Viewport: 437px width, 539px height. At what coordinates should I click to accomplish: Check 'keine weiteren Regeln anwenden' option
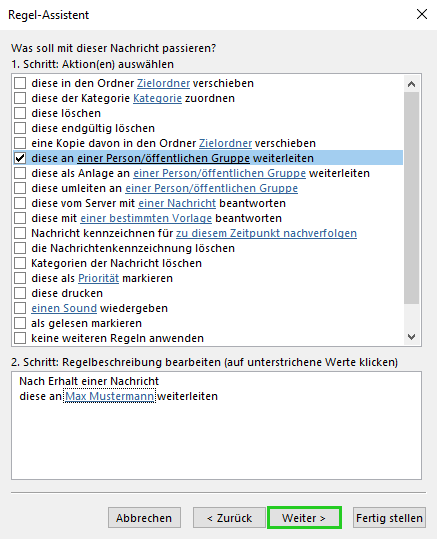click(20, 338)
